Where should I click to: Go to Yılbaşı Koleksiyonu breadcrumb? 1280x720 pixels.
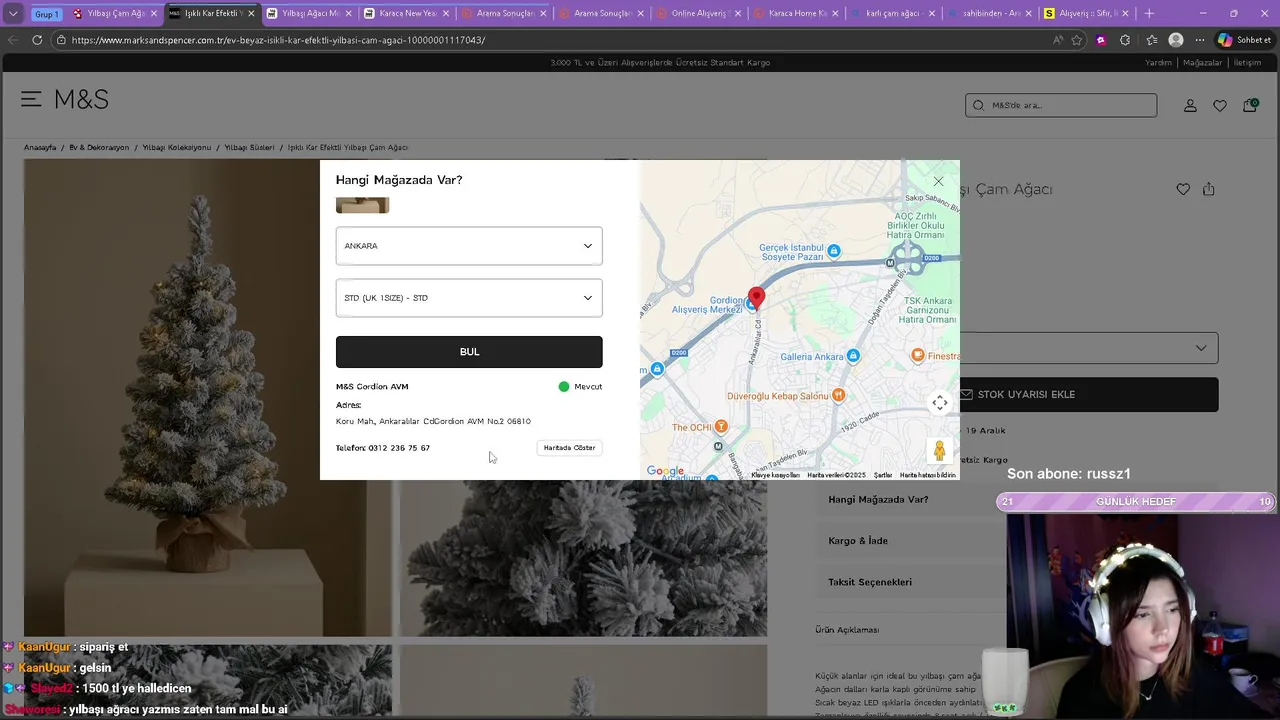point(177,147)
